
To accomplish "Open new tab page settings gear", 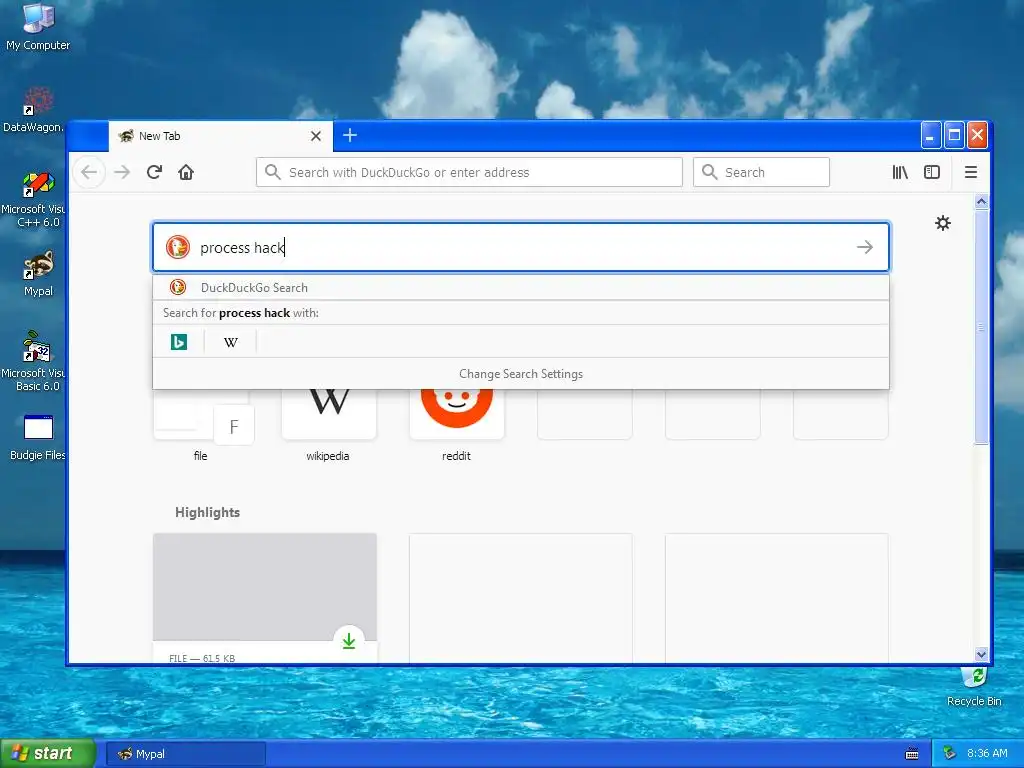I will click(x=943, y=223).
